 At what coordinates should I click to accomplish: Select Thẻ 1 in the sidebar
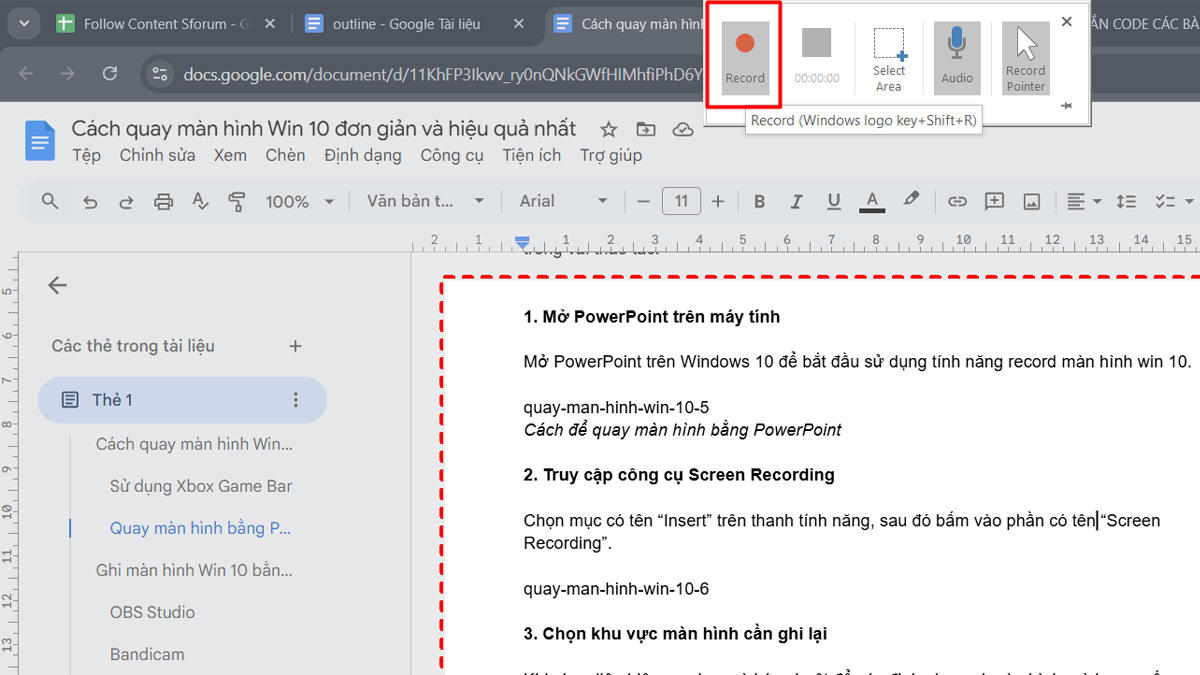pos(182,400)
